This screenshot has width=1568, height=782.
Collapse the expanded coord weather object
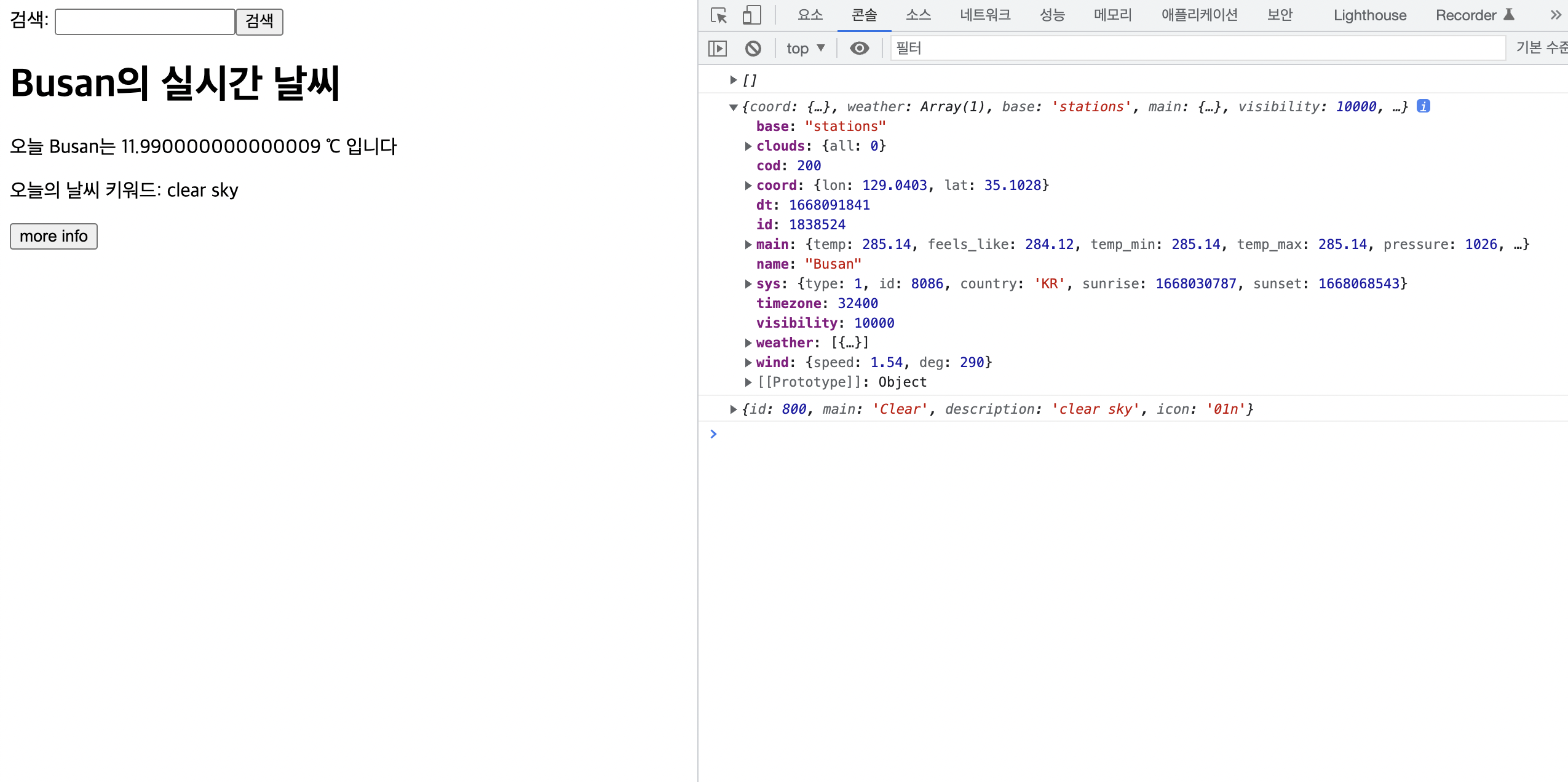(x=733, y=107)
